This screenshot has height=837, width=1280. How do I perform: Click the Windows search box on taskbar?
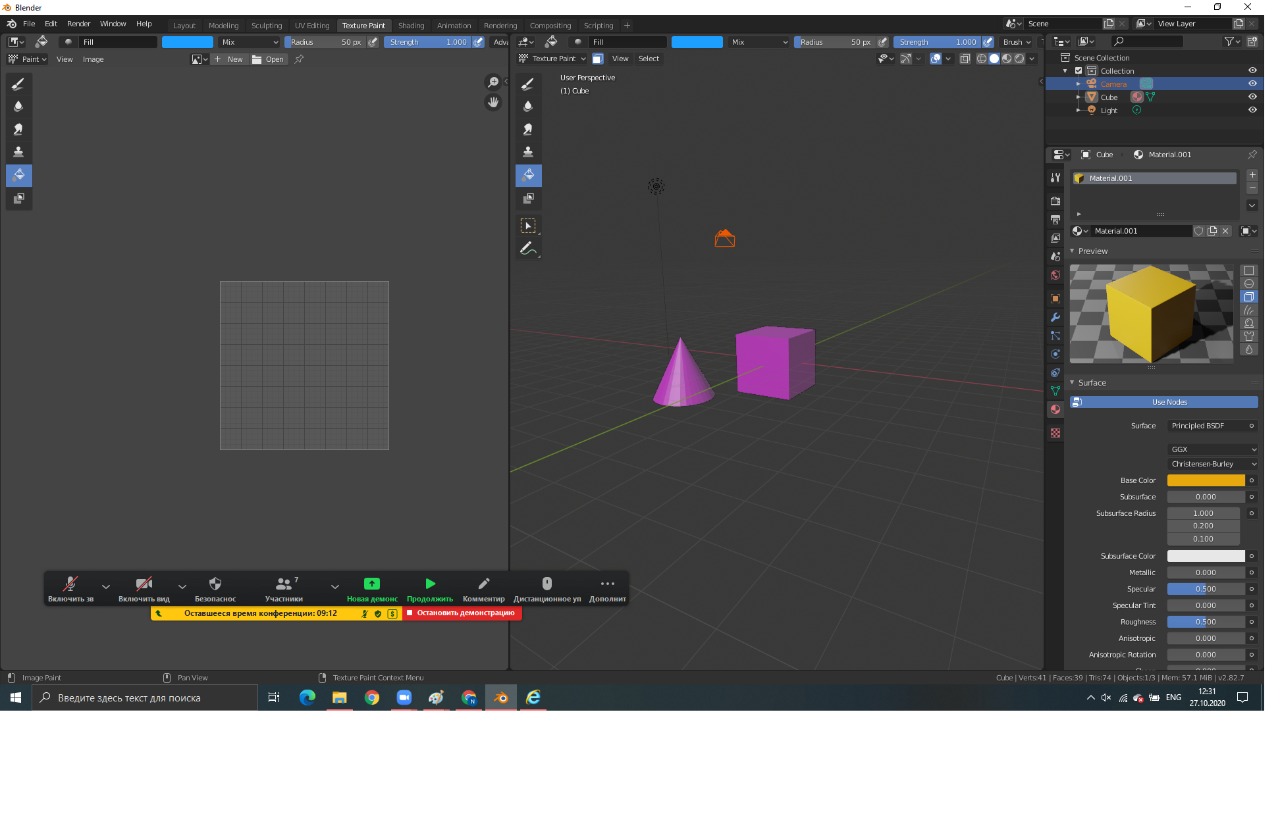(146, 698)
